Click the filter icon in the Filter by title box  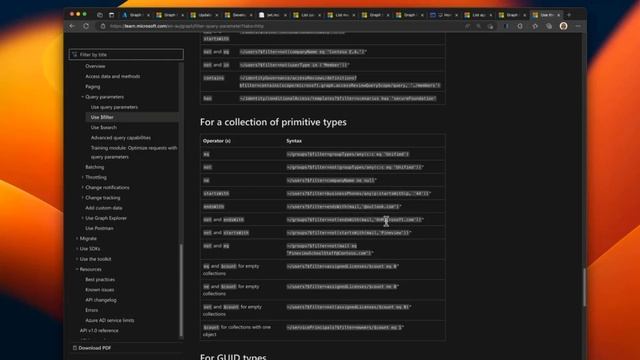click(x=75, y=54)
